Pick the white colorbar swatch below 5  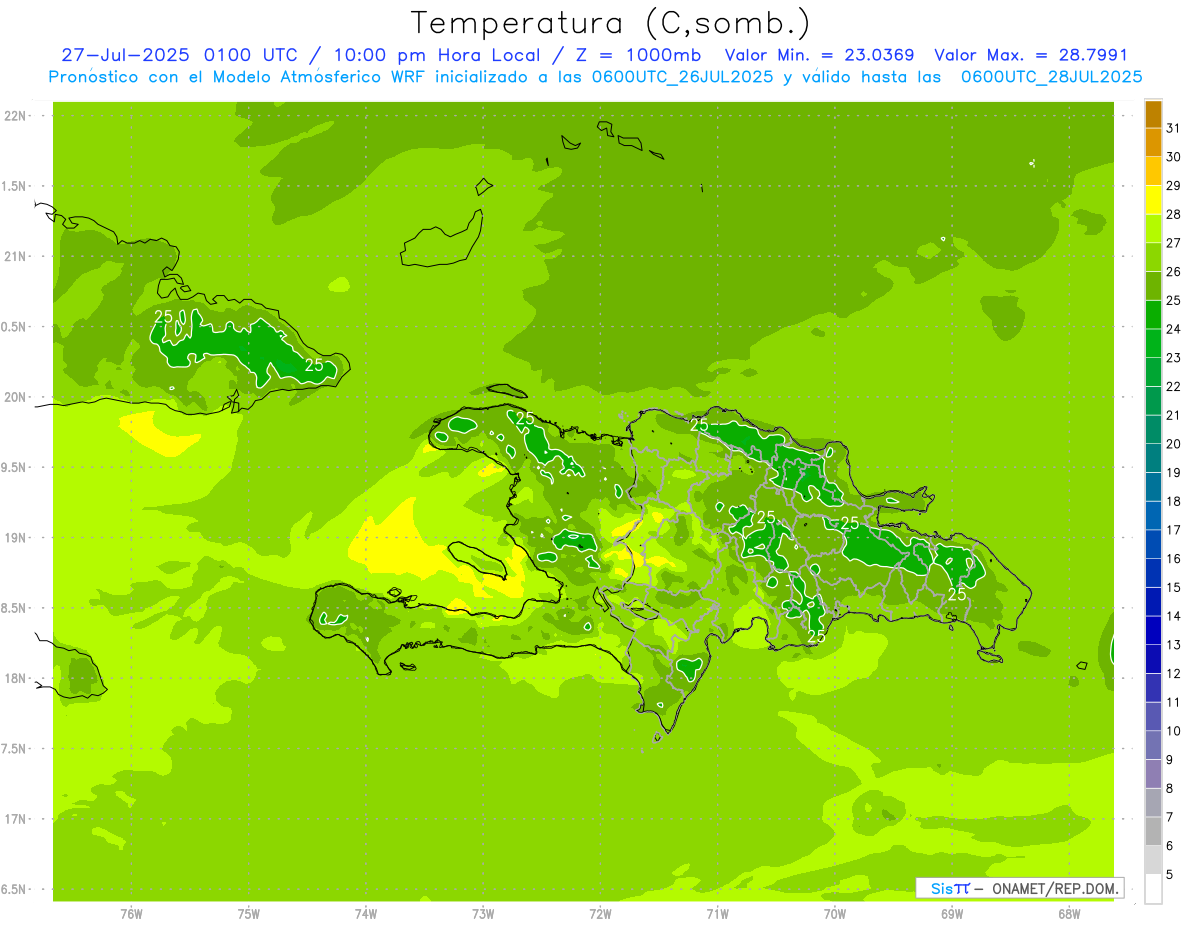(x=1153, y=889)
